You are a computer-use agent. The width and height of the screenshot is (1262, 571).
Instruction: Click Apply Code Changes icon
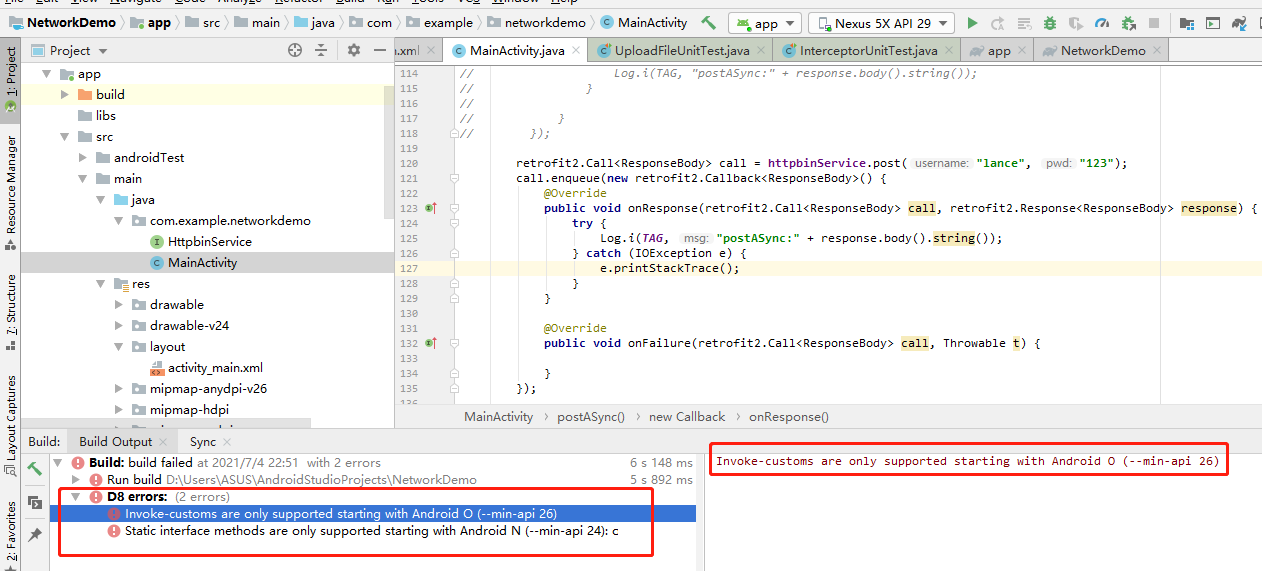coord(1023,22)
